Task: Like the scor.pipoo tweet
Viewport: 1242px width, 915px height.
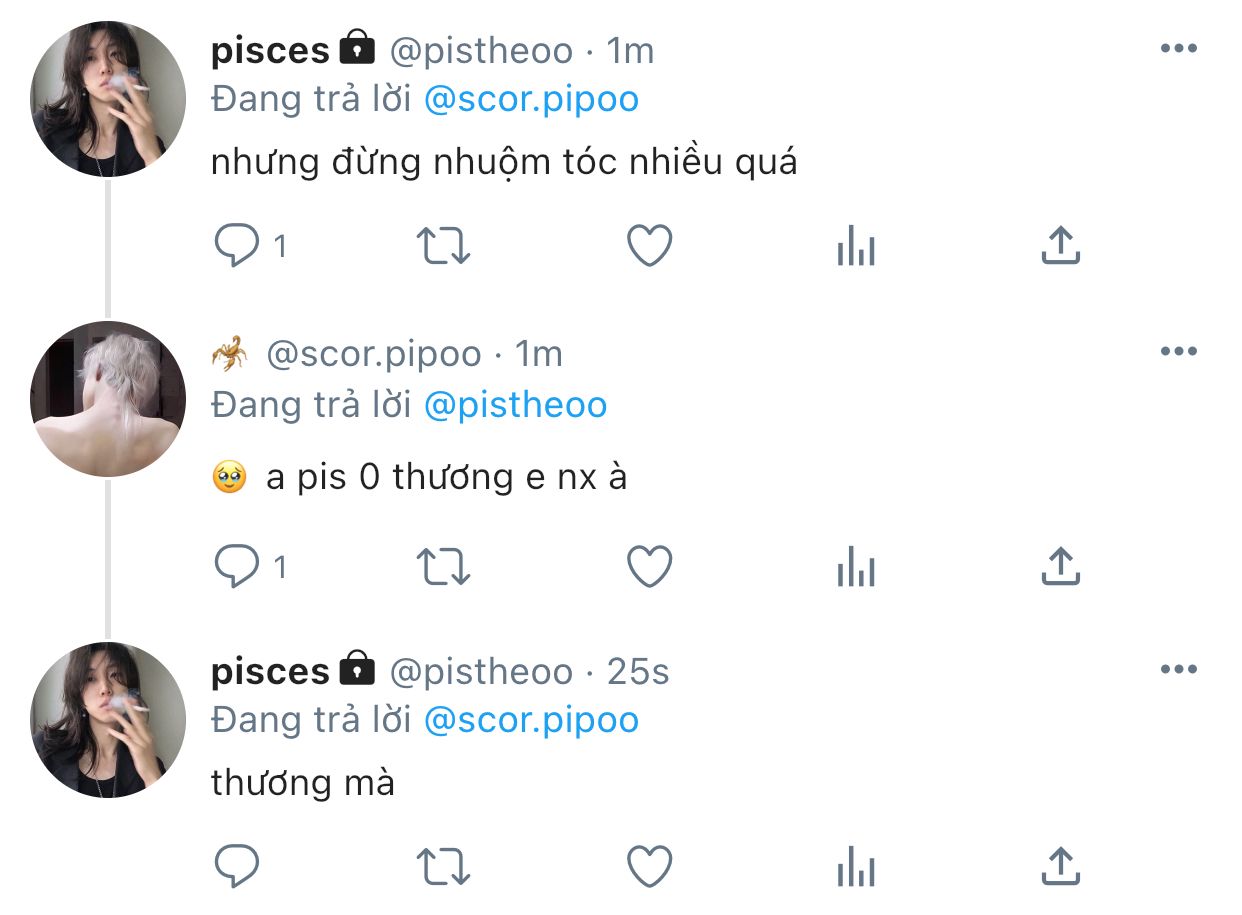Action: [649, 567]
